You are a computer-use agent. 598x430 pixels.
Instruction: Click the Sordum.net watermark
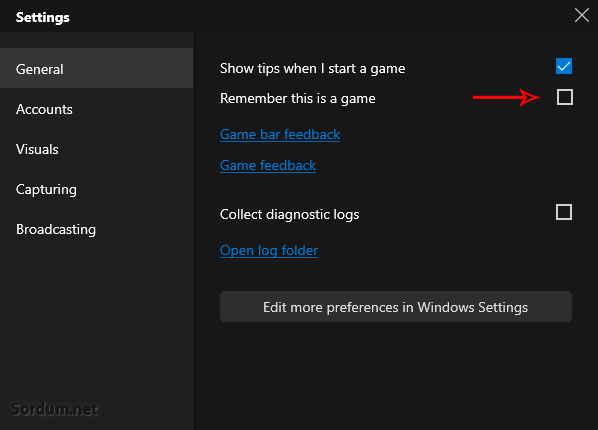coord(55,409)
